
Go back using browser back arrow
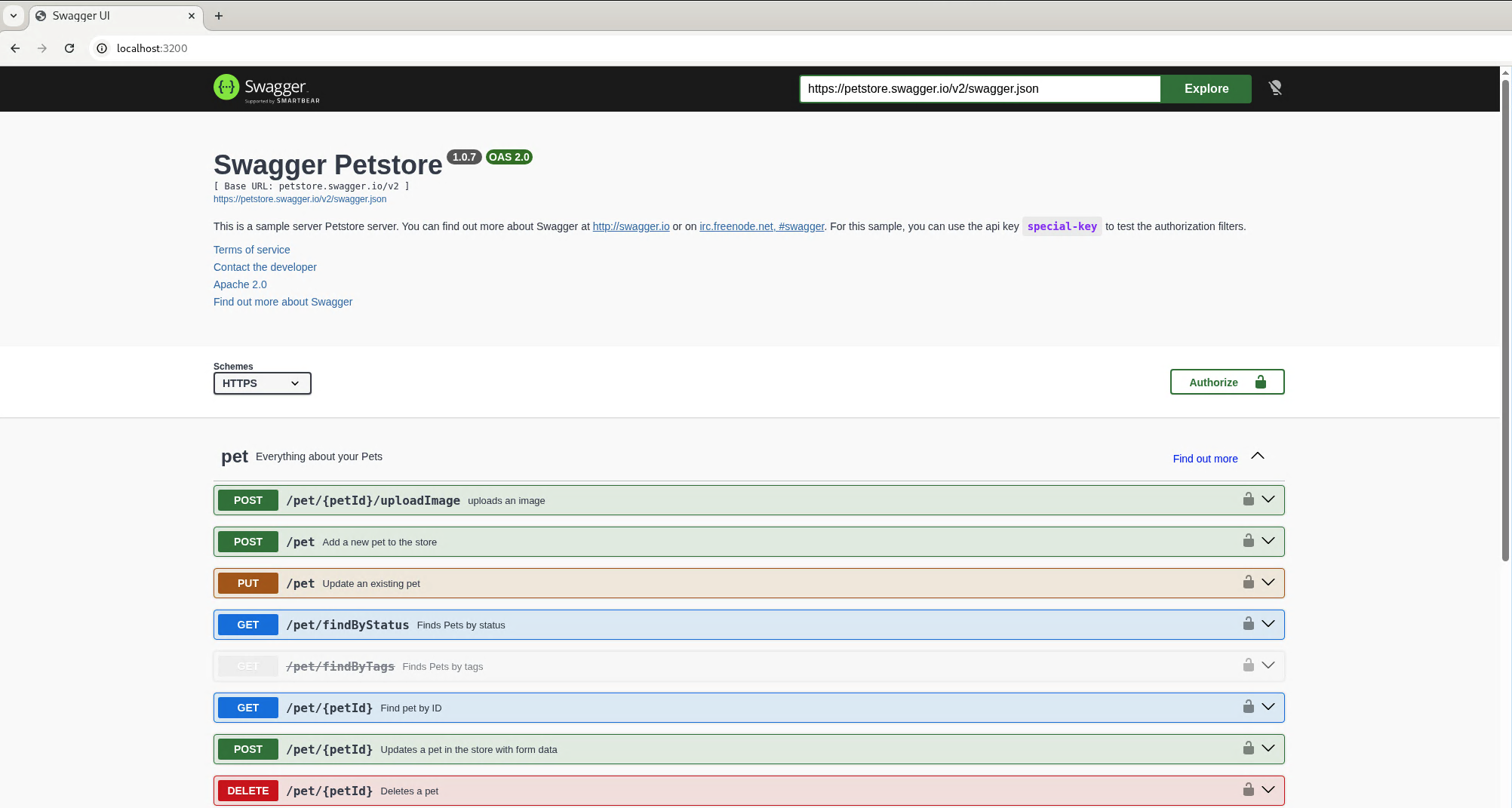tap(15, 48)
